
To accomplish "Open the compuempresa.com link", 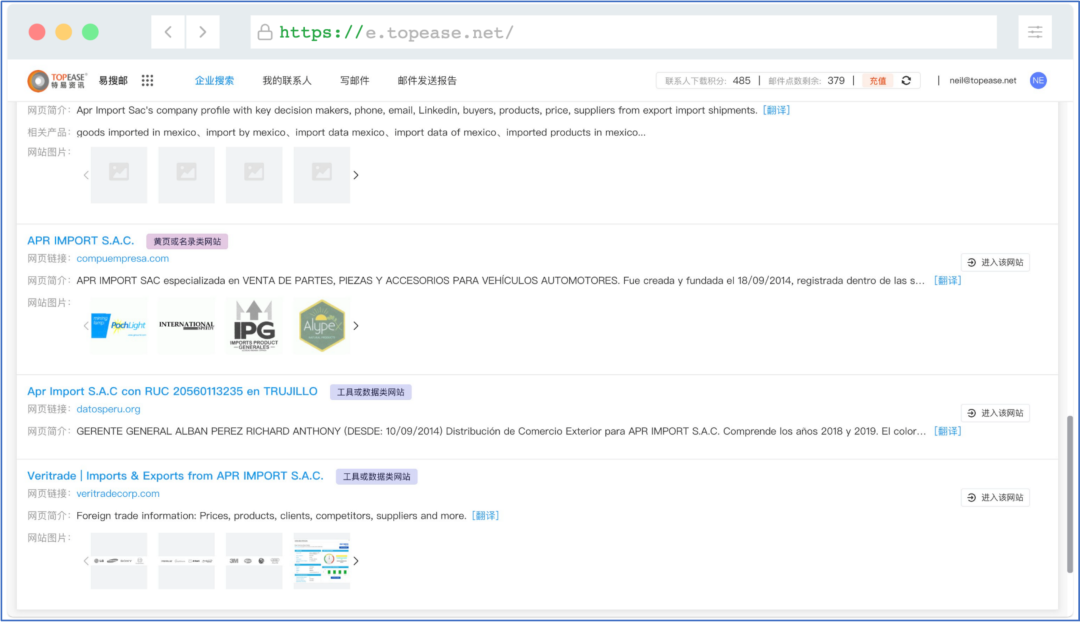I will [123, 258].
